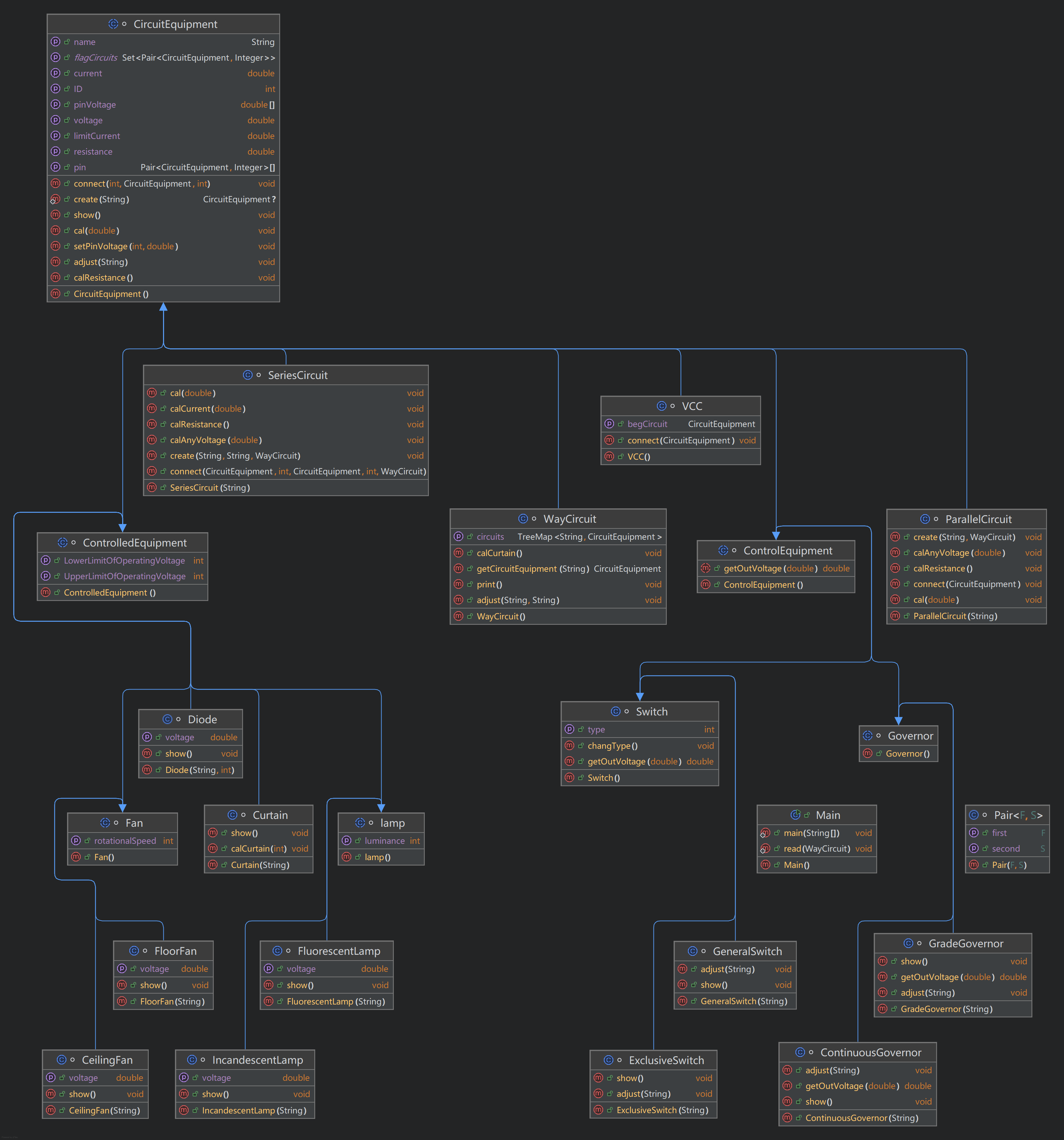Viewport: 1064px width, 1140px height.
Task: Select read(WayCircuit) method in Main
Action: (816, 849)
